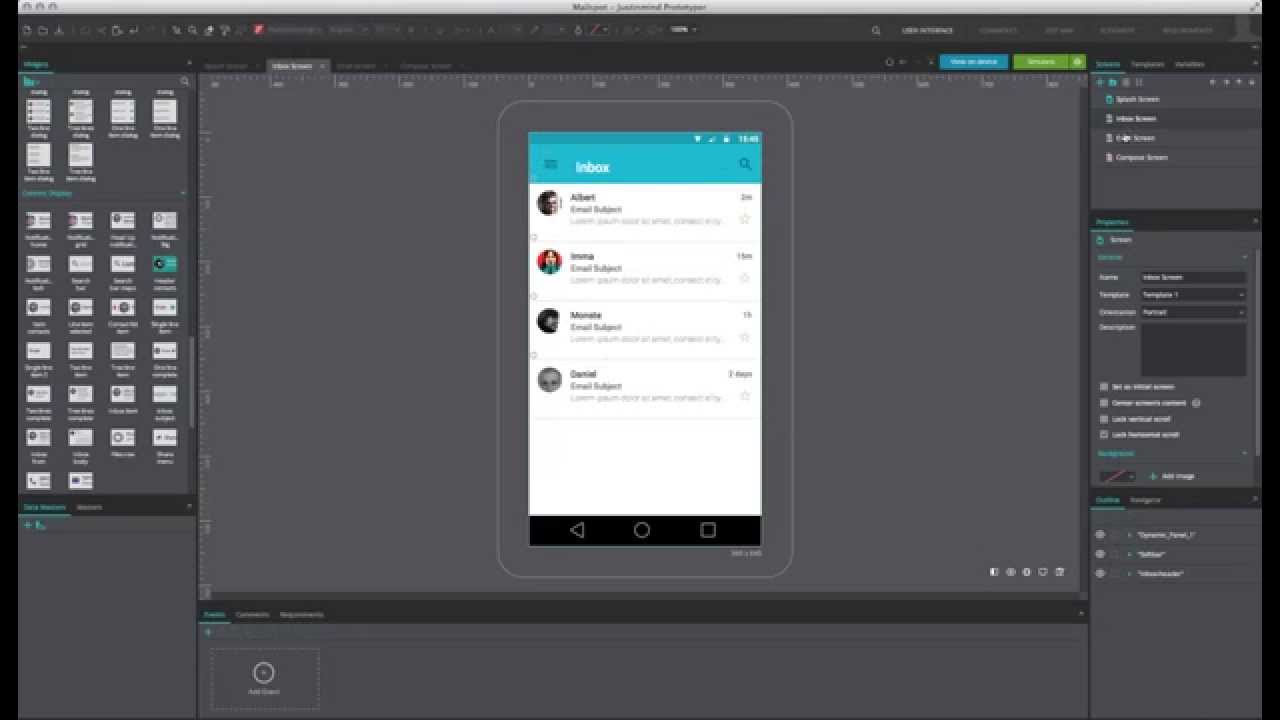Collapse the General properties section
The height and width of the screenshot is (720, 1280).
coord(1244,258)
